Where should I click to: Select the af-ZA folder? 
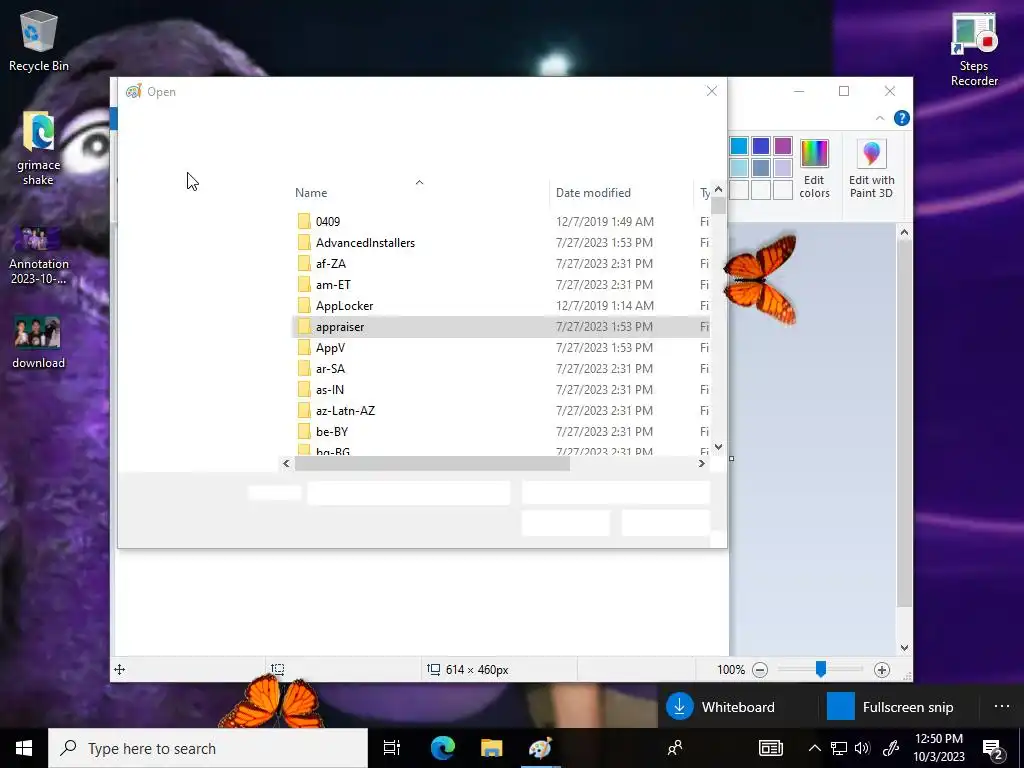pyautogui.click(x=501, y=263)
